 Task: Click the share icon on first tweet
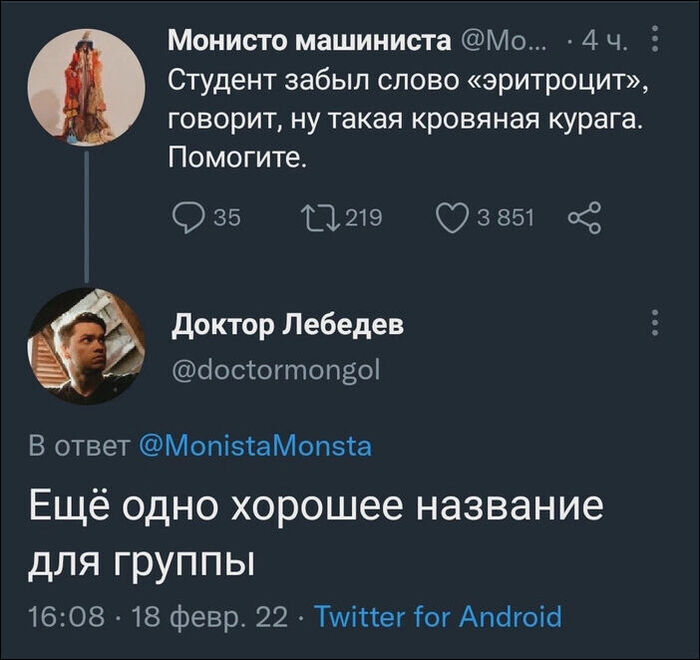coord(584,218)
